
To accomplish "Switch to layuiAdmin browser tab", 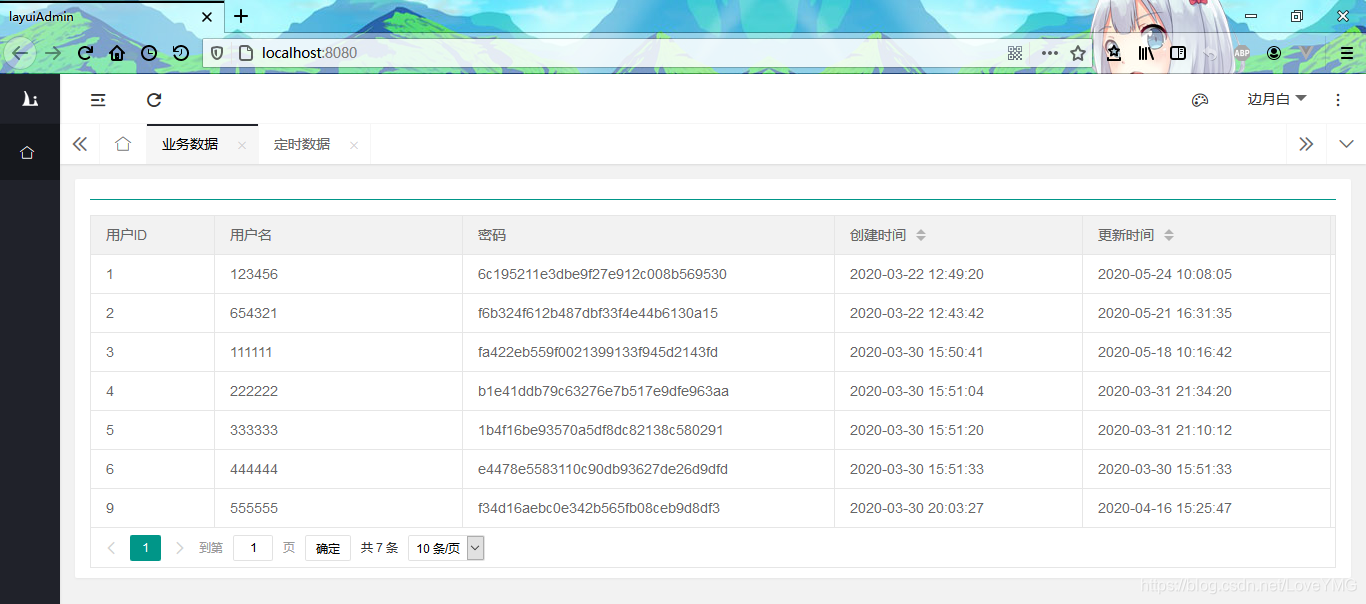I will point(111,17).
